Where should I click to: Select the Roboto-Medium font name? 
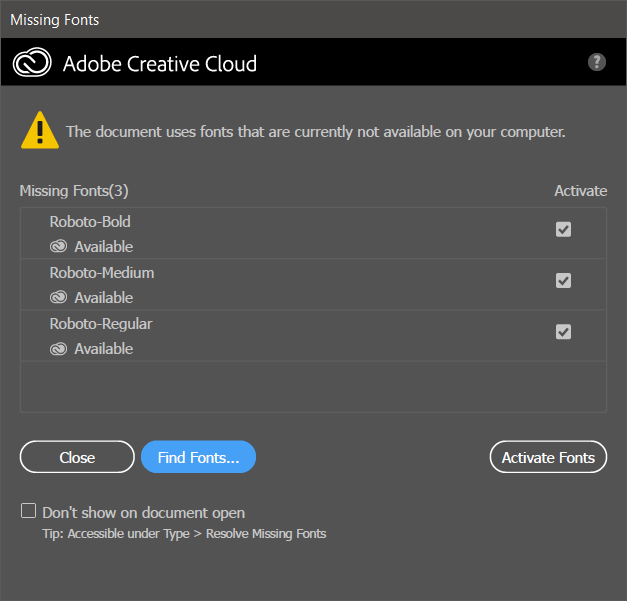pos(102,273)
